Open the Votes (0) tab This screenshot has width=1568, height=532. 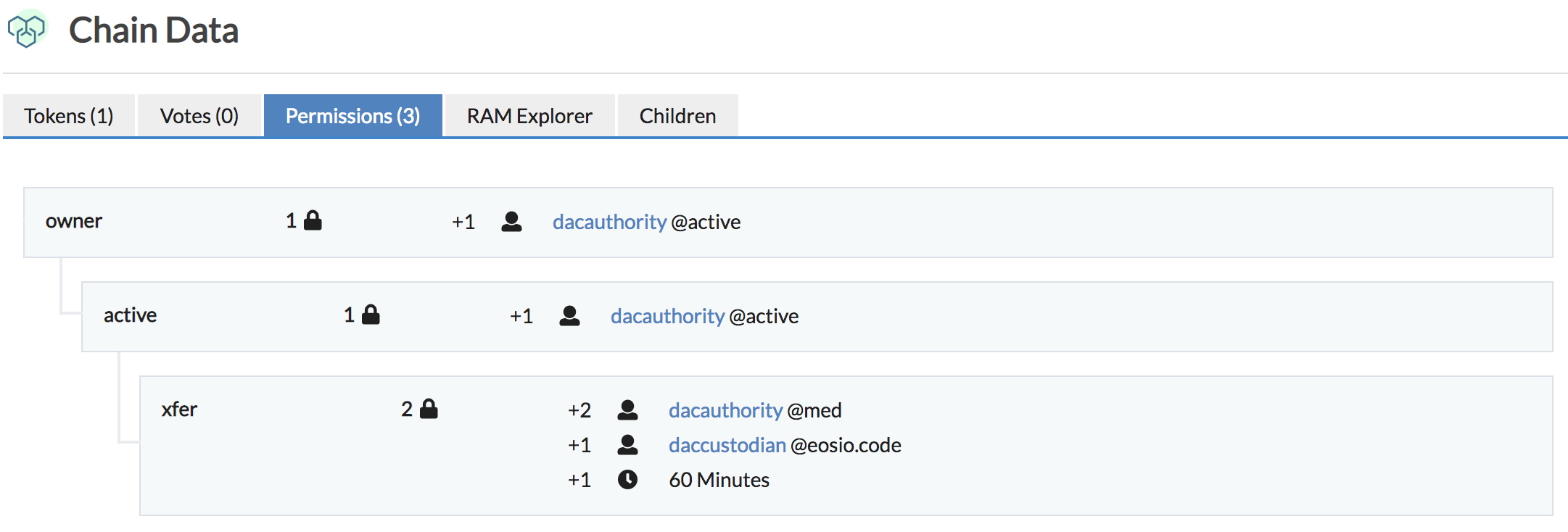pos(199,116)
